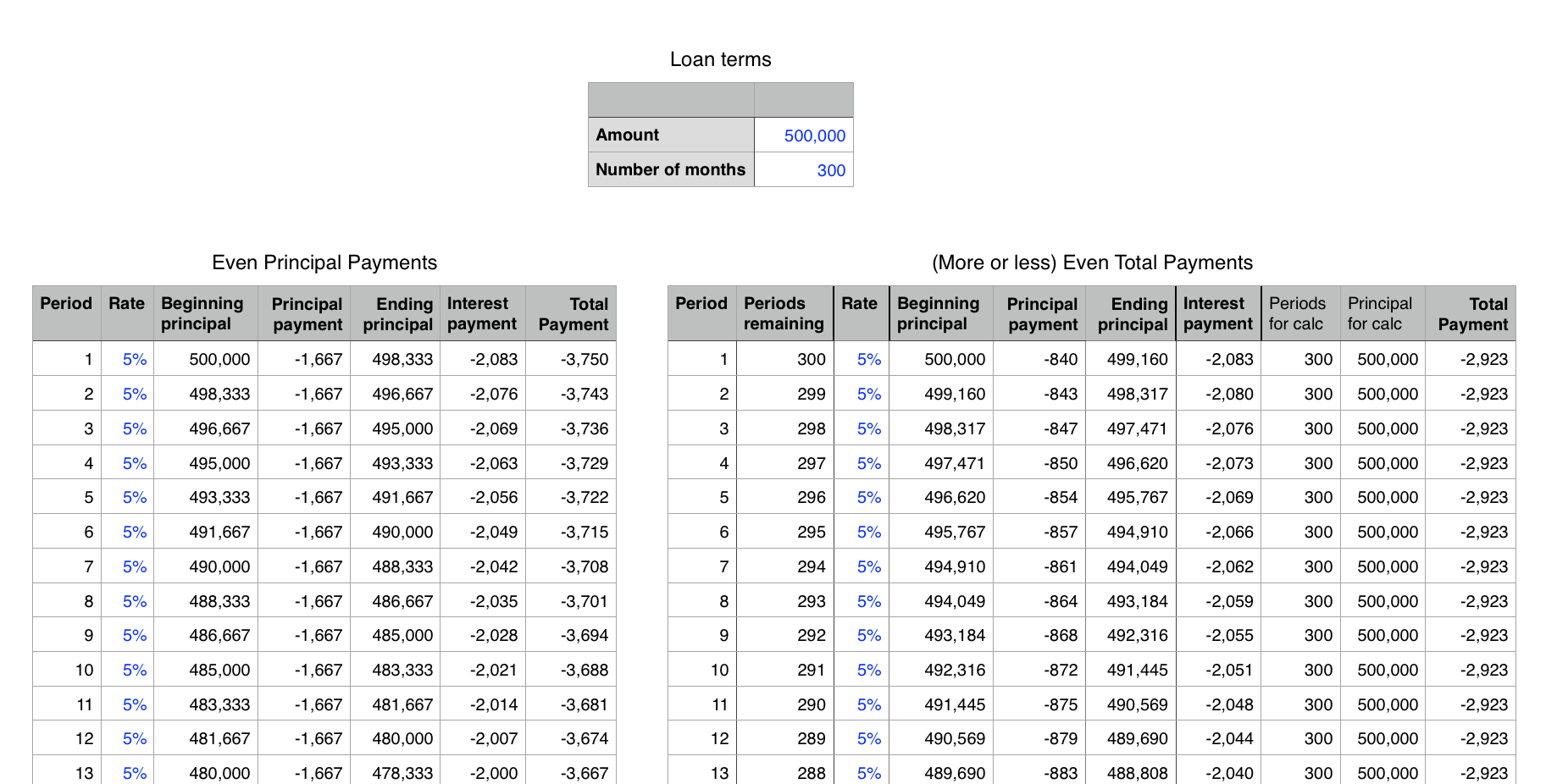The image size is (1557, 784).
Task: Select principal payment value -847
Action: [x=1039, y=428]
